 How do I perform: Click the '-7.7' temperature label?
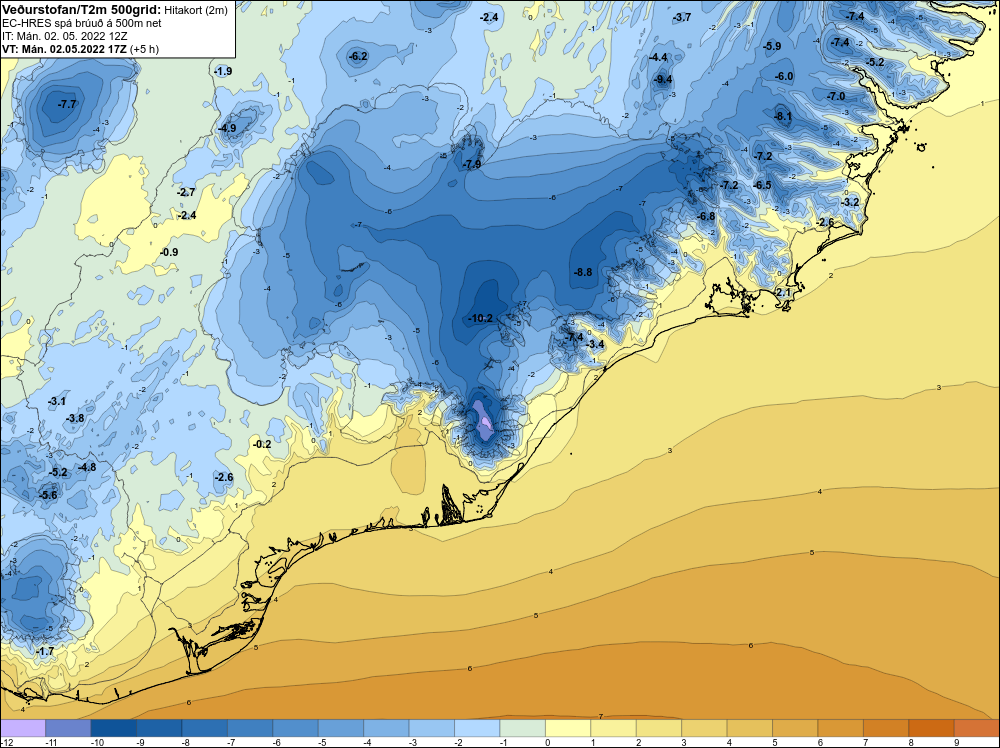[x=67, y=104]
